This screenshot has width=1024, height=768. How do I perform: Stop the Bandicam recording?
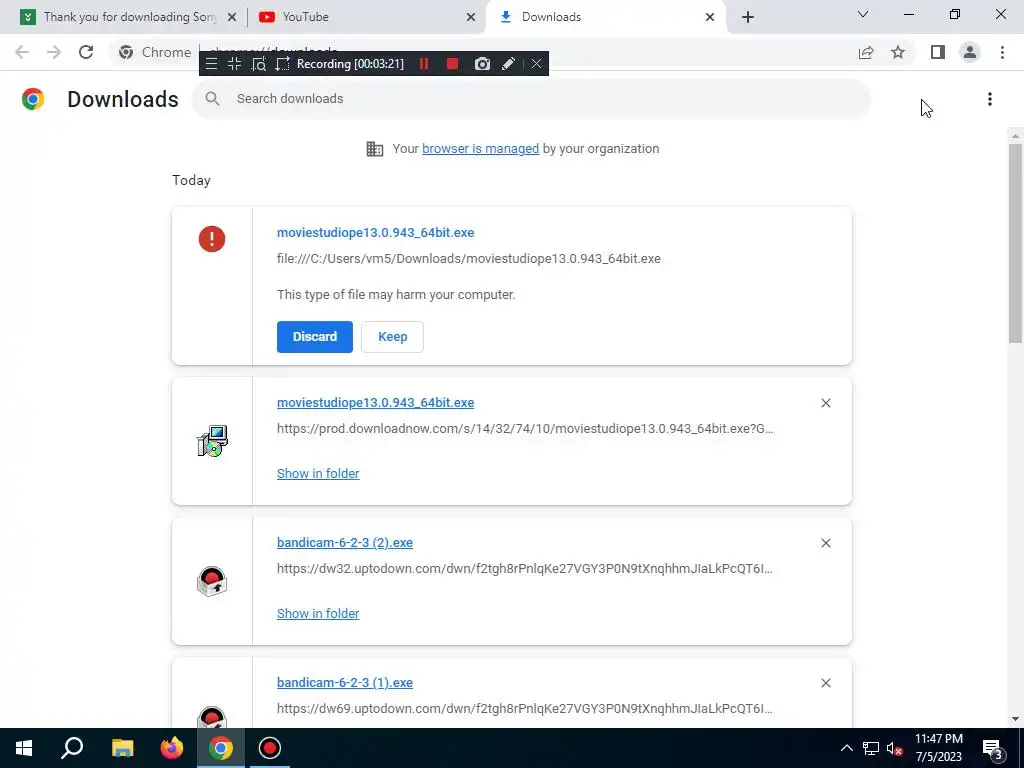[452, 64]
